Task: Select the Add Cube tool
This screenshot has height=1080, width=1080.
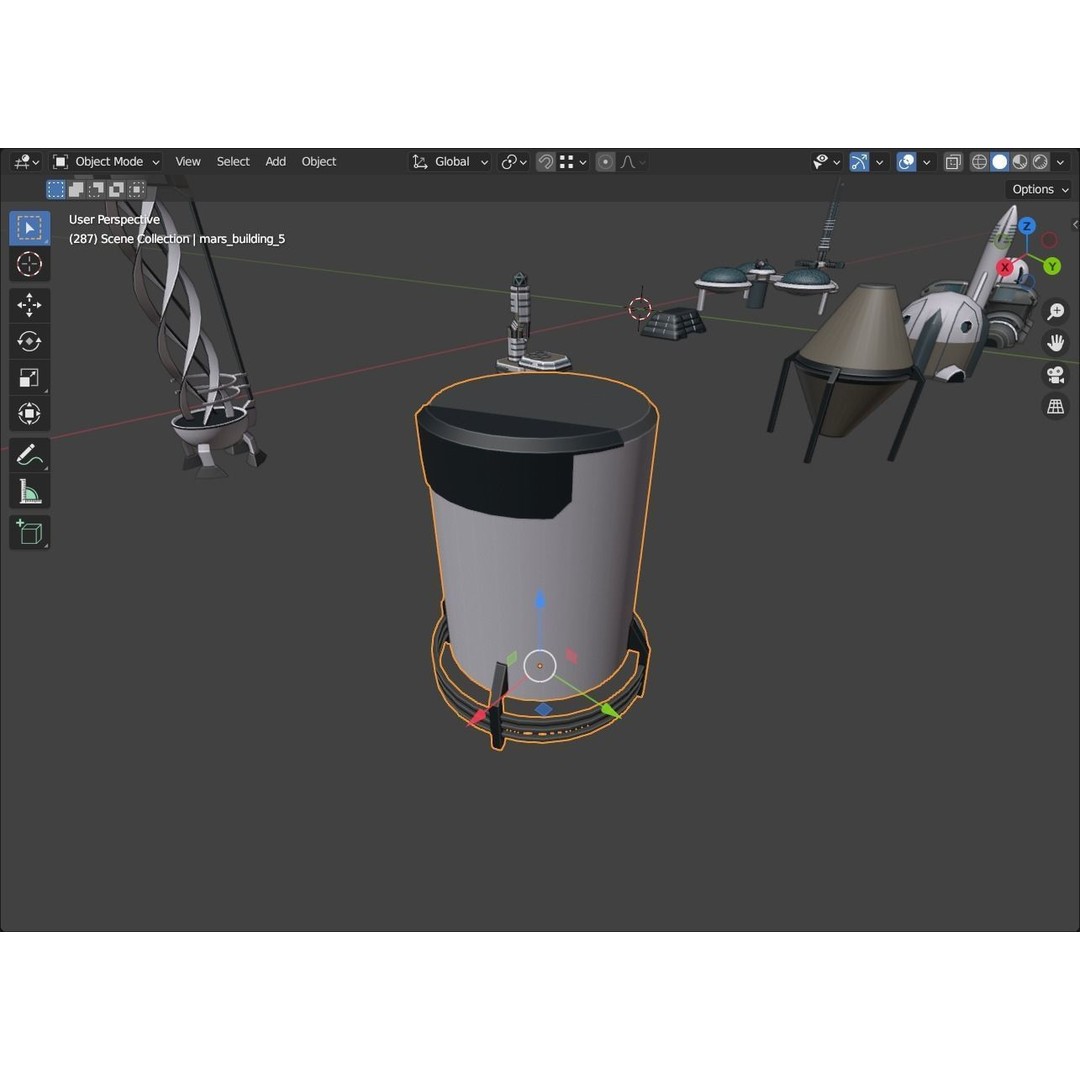Action: [29, 532]
